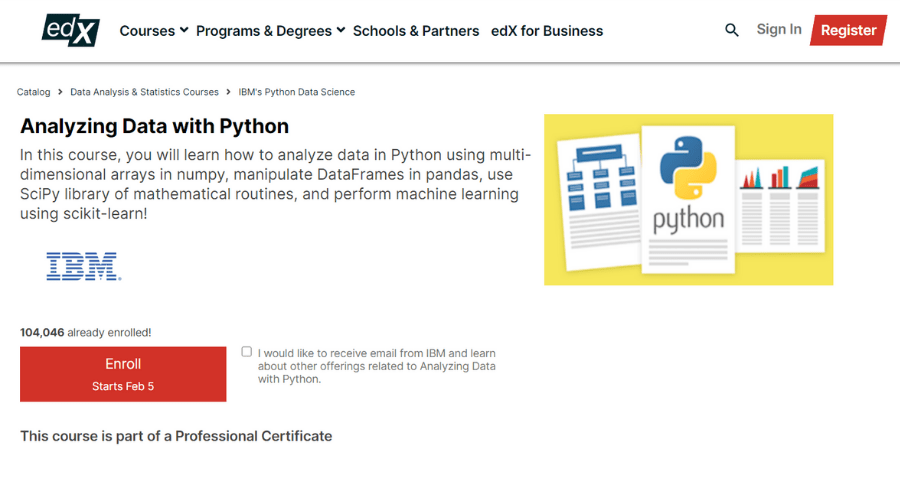Image resolution: width=900 pixels, height=500 pixels.
Task: Open the search magnifier icon
Action: coord(731,30)
